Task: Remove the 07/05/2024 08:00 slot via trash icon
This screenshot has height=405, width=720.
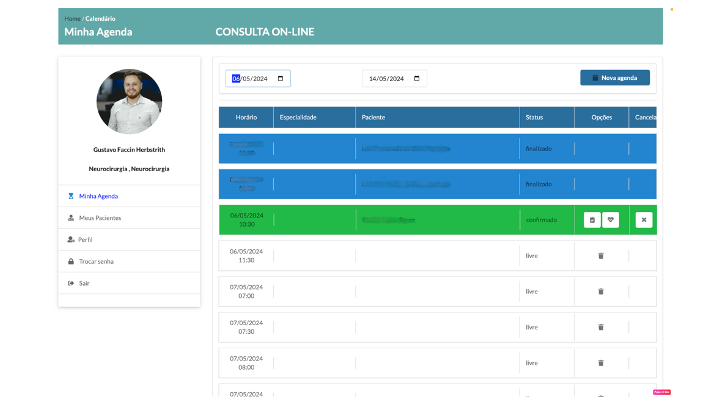Action: tap(601, 363)
